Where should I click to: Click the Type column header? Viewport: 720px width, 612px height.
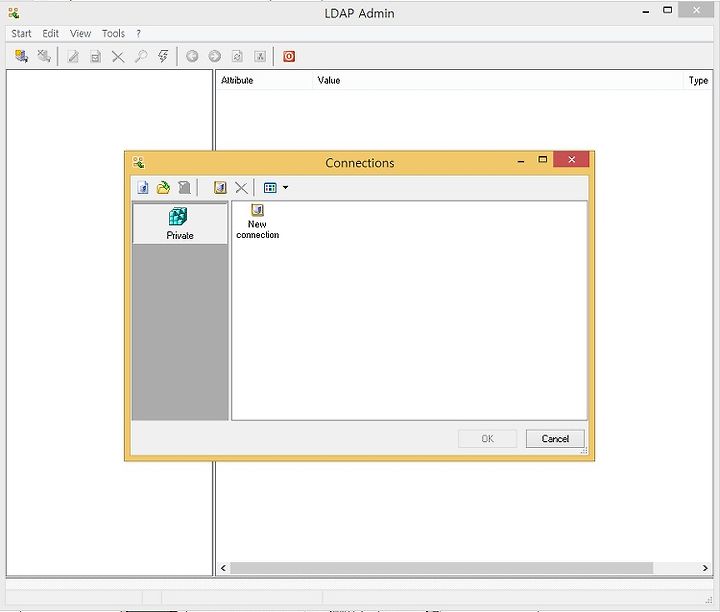tap(698, 80)
